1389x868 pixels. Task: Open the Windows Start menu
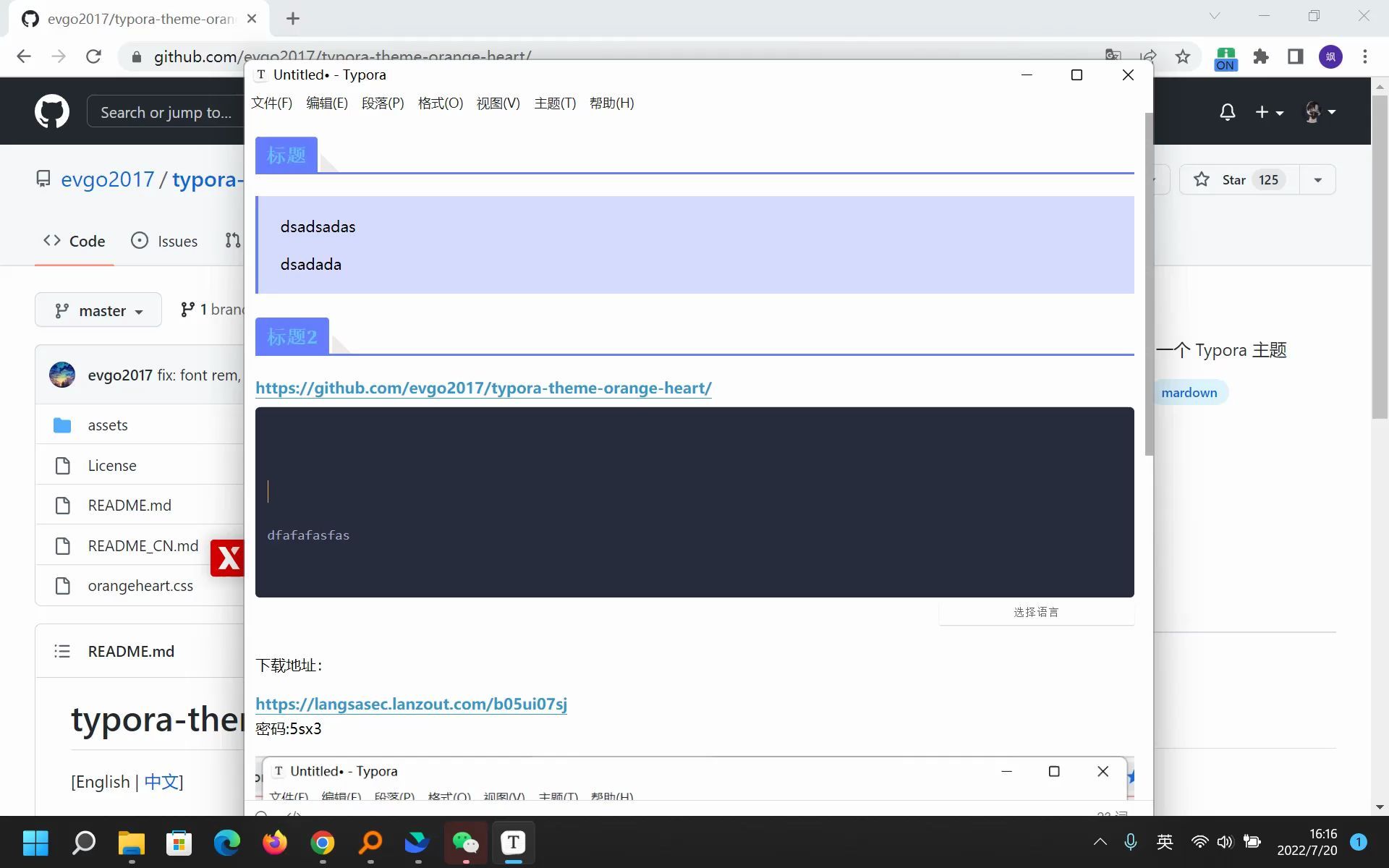click(x=35, y=843)
